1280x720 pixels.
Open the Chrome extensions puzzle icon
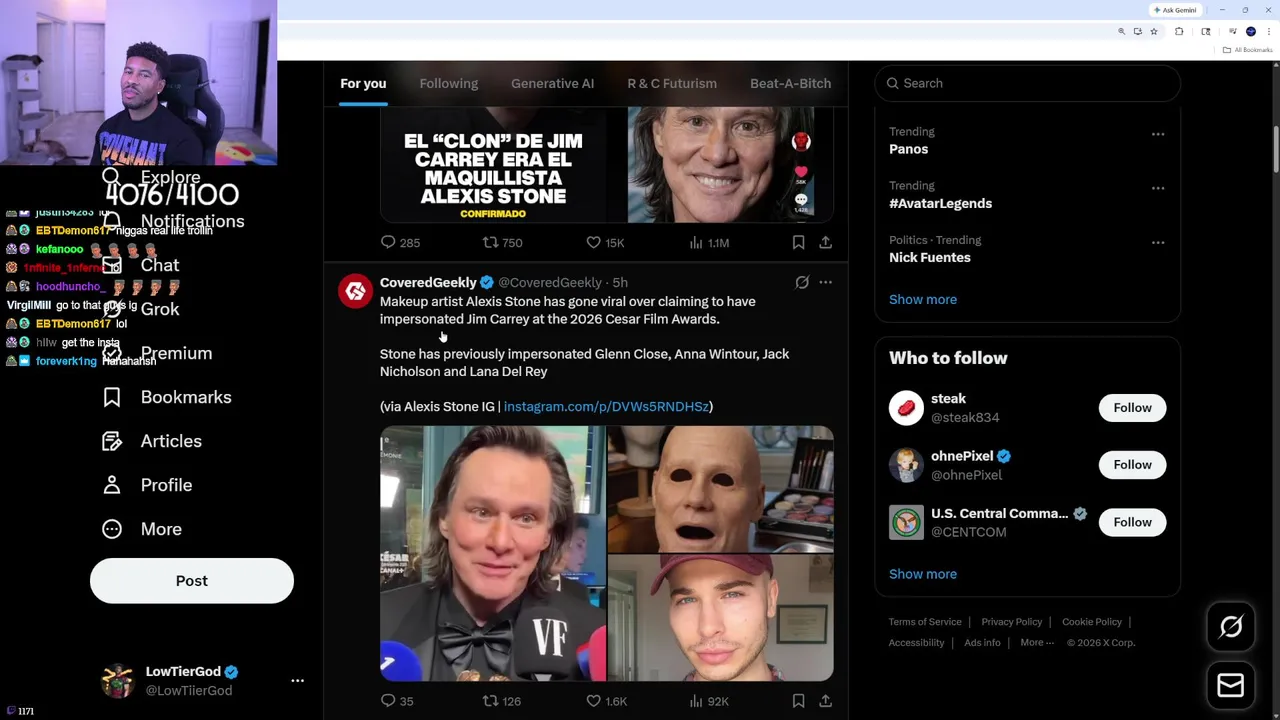pos(1179,32)
